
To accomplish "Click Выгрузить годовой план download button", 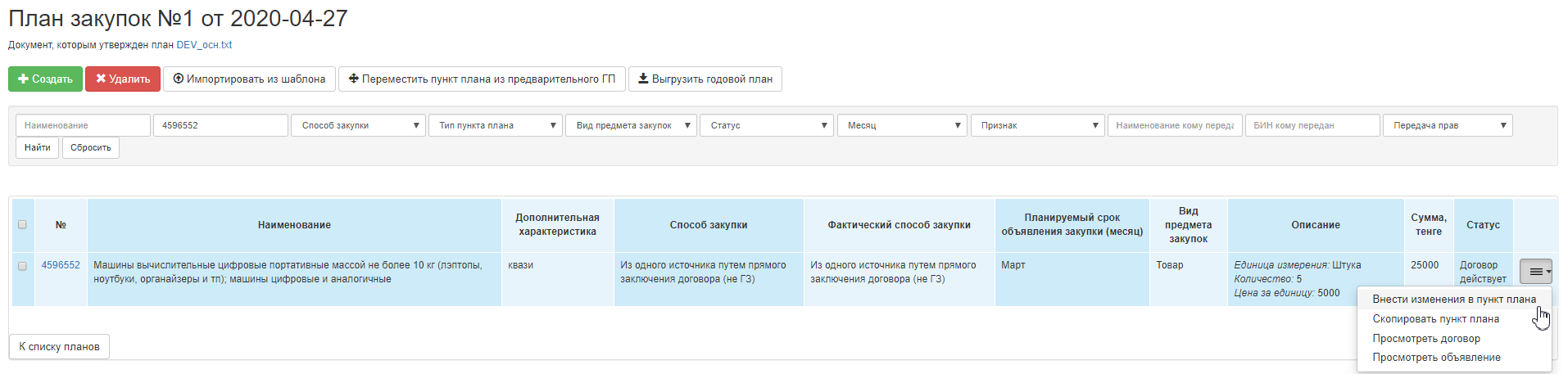I will (705, 79).
